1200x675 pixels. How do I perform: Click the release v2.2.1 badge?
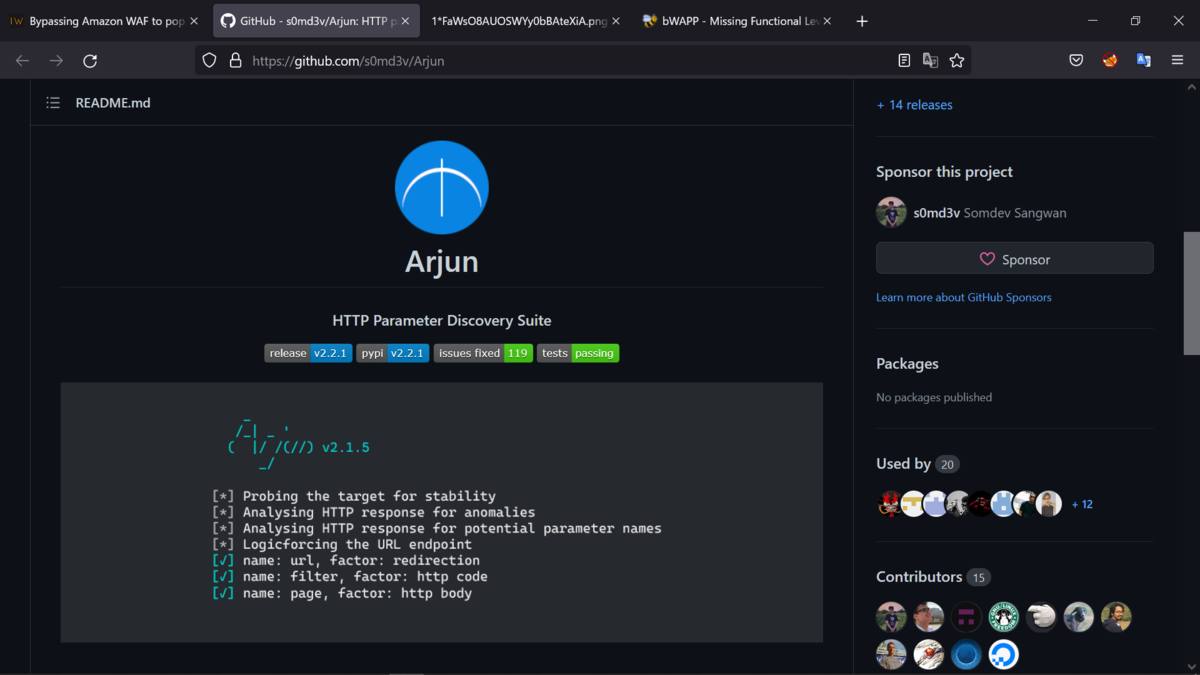tap(308, 353)
